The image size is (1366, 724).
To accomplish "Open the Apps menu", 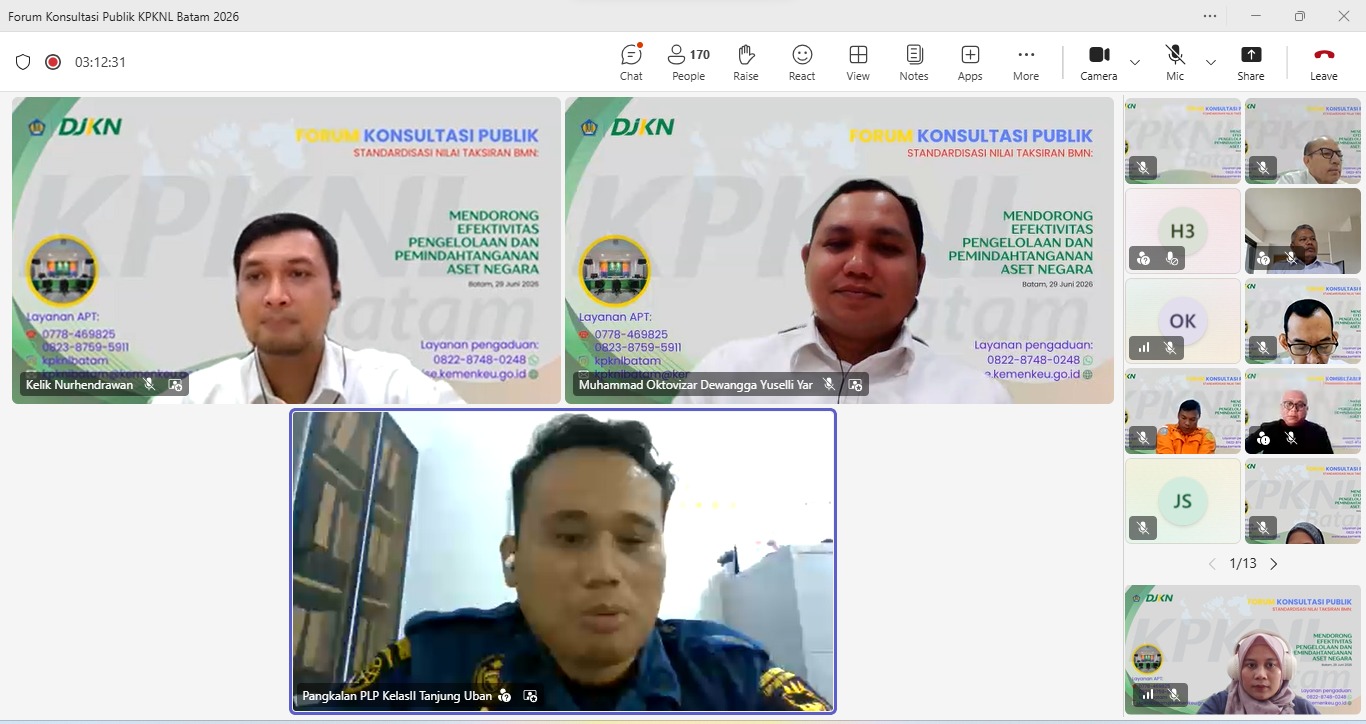I will (x=970, y=62).
